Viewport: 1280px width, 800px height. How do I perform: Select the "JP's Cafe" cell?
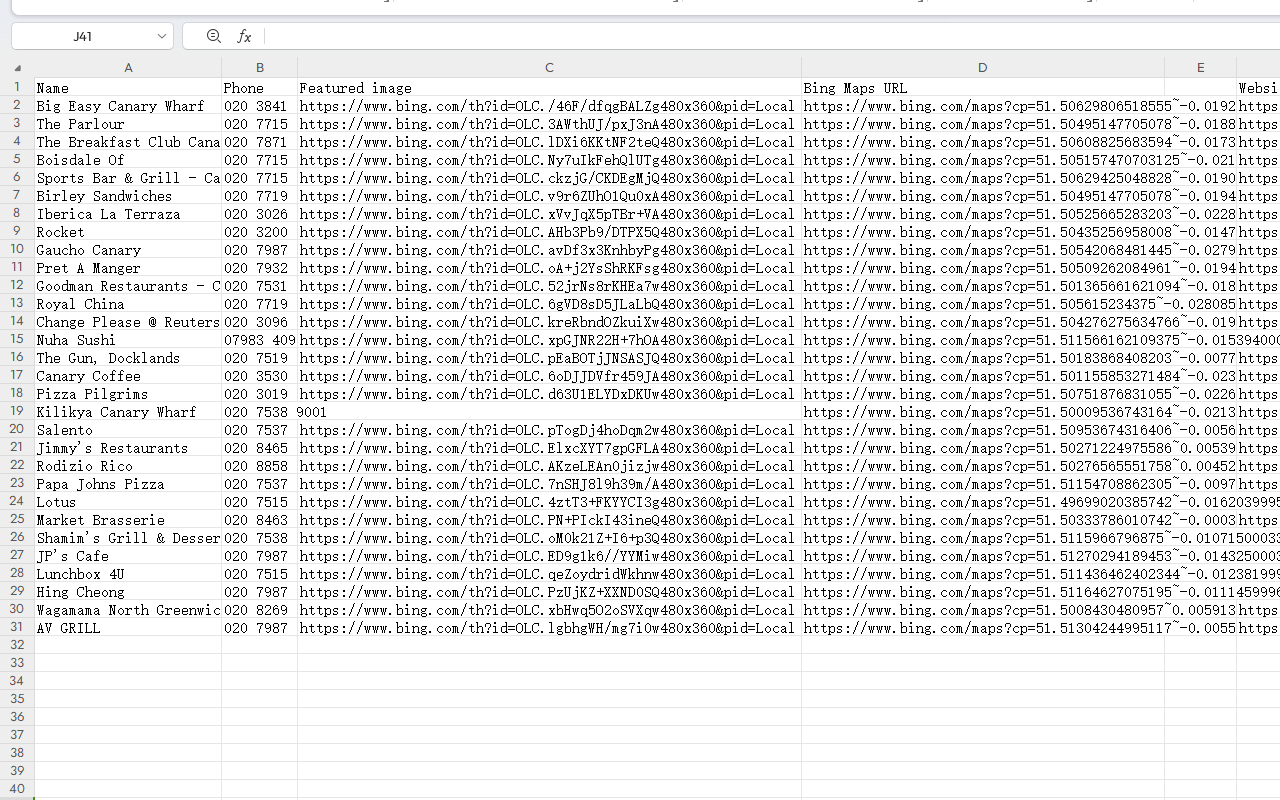point(128,556)
